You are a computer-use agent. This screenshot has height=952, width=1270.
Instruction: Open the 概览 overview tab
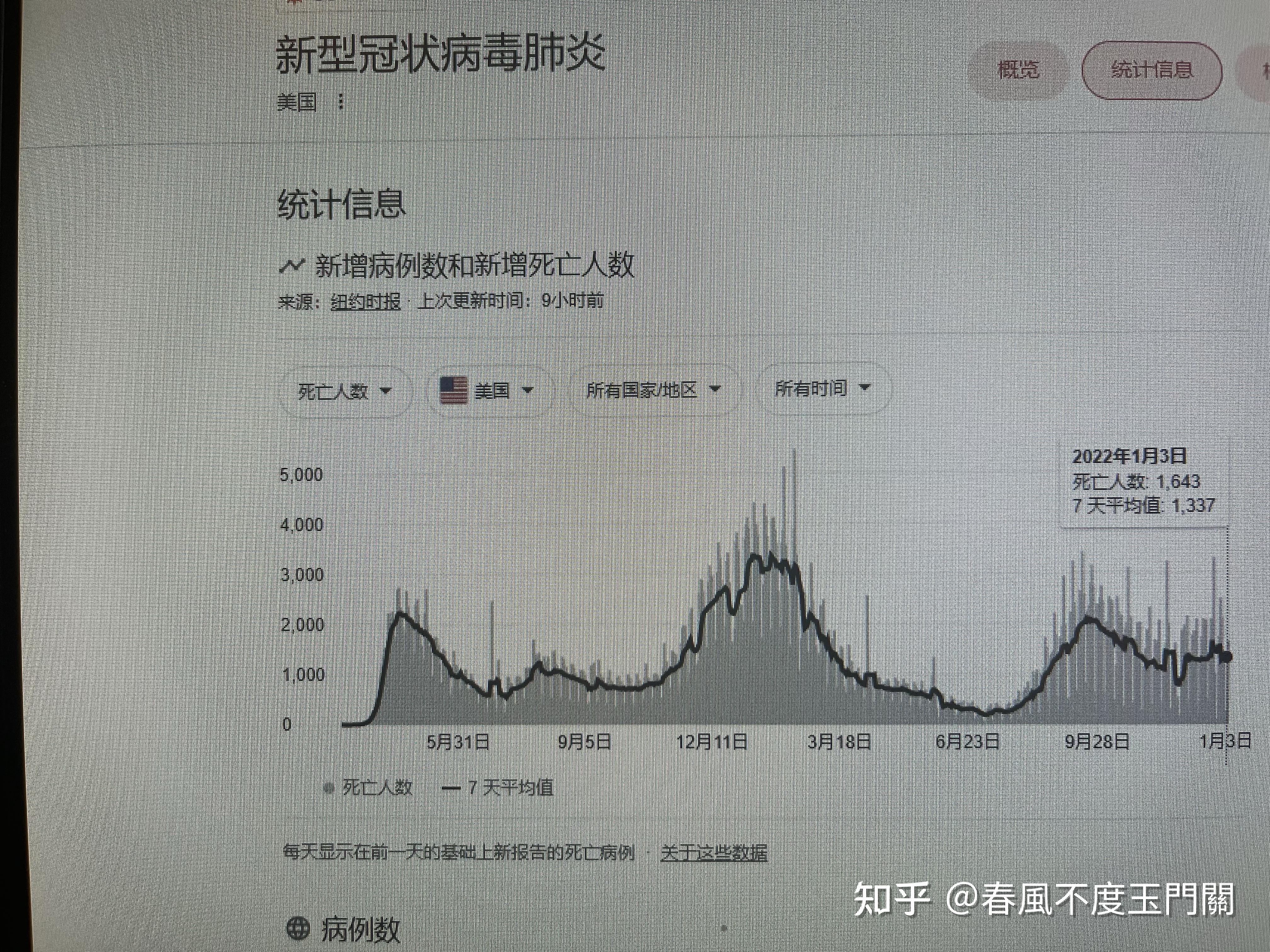(x=1018, y=70)
